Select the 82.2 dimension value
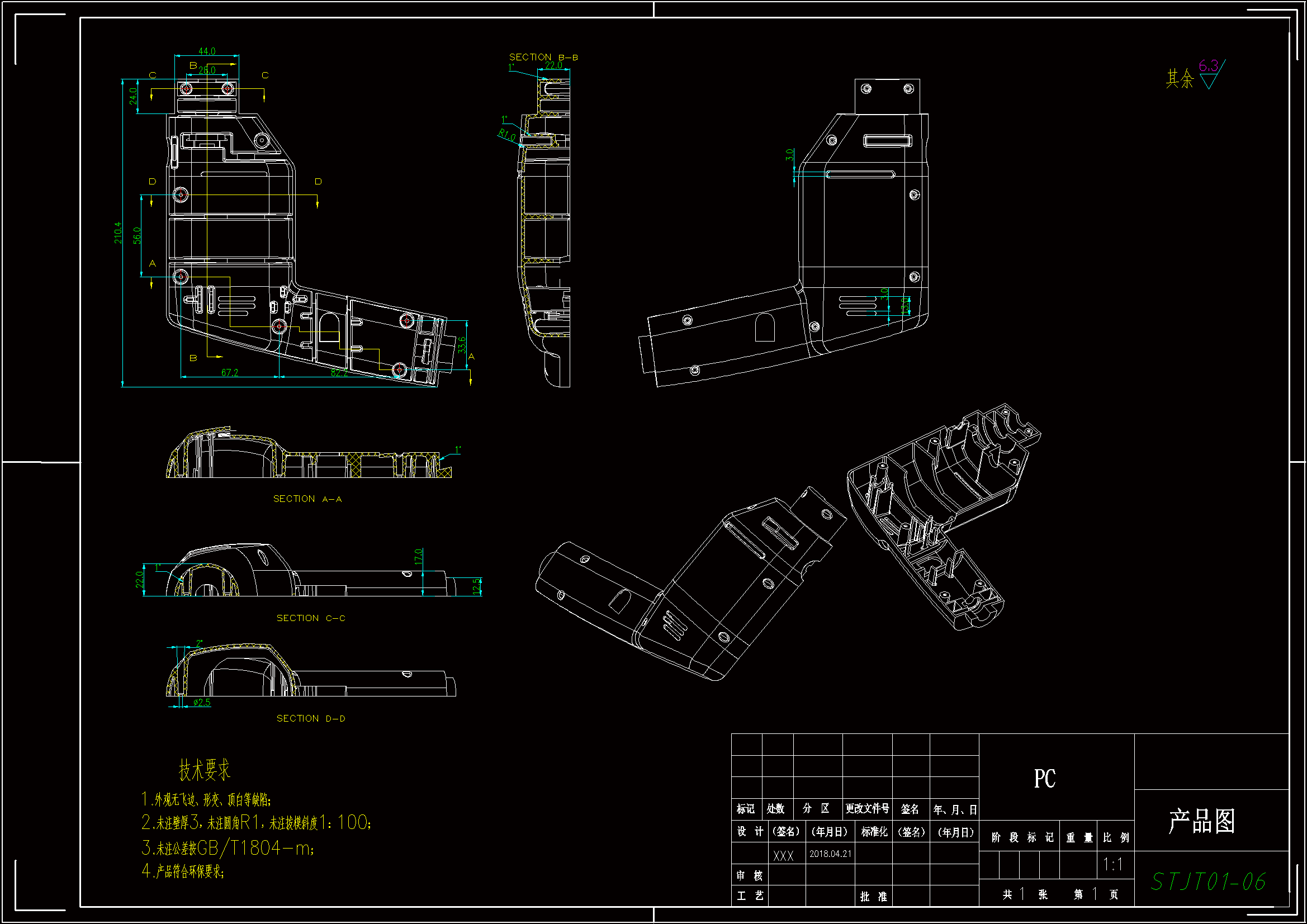The image size is (1307, 924). [x=339, y=373]
